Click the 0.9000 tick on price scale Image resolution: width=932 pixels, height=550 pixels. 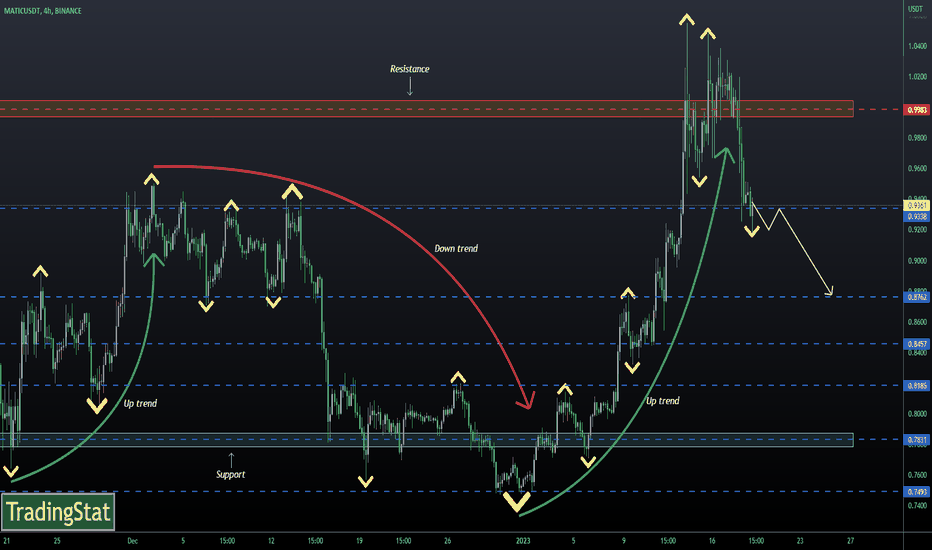917,260
